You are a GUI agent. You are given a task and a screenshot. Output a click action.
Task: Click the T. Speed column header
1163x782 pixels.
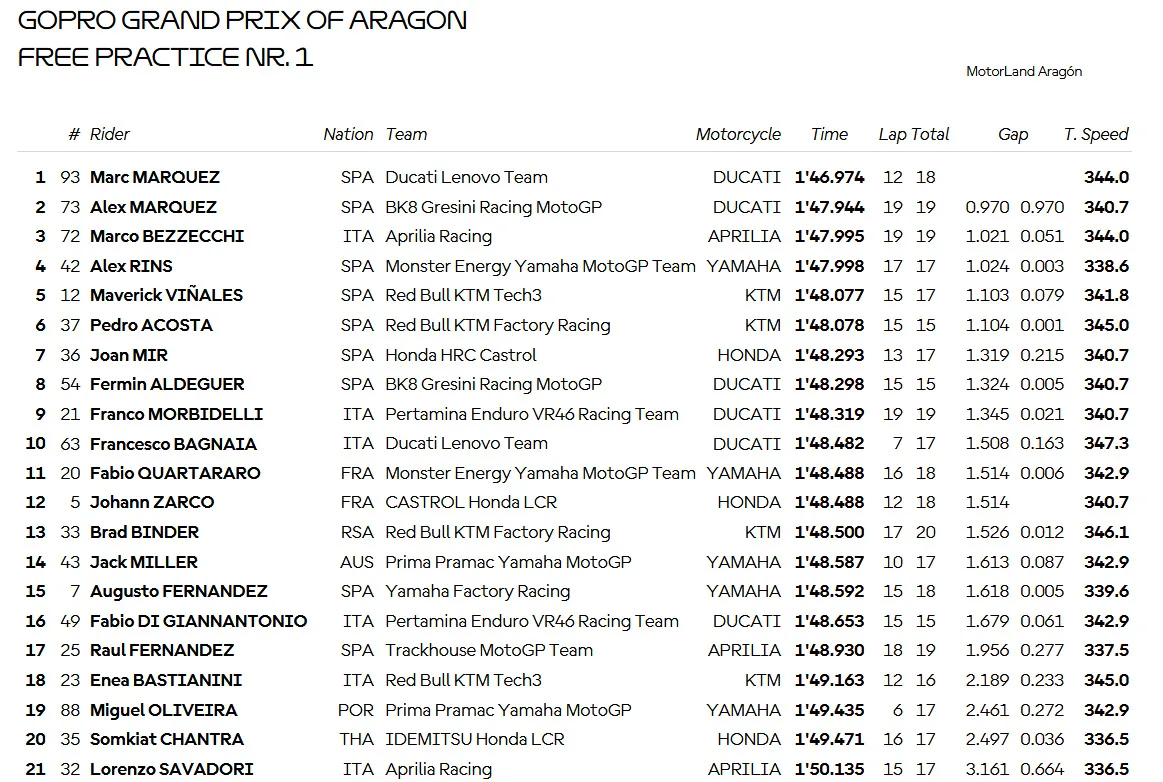[x=1096, y=134]
